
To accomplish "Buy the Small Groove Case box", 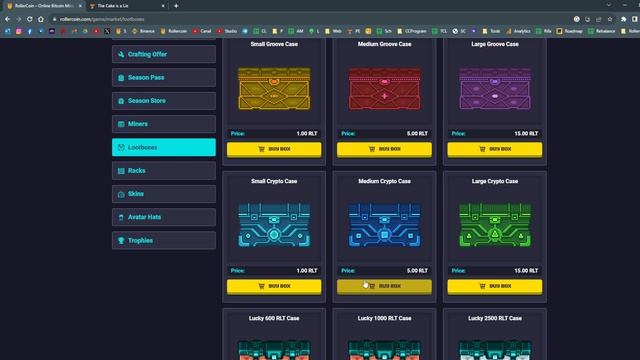I will (274, 149).
